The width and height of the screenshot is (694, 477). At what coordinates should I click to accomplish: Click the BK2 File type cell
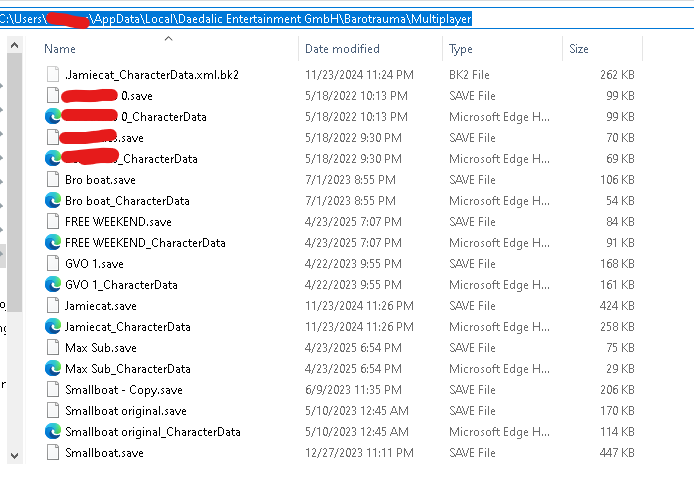469,75
